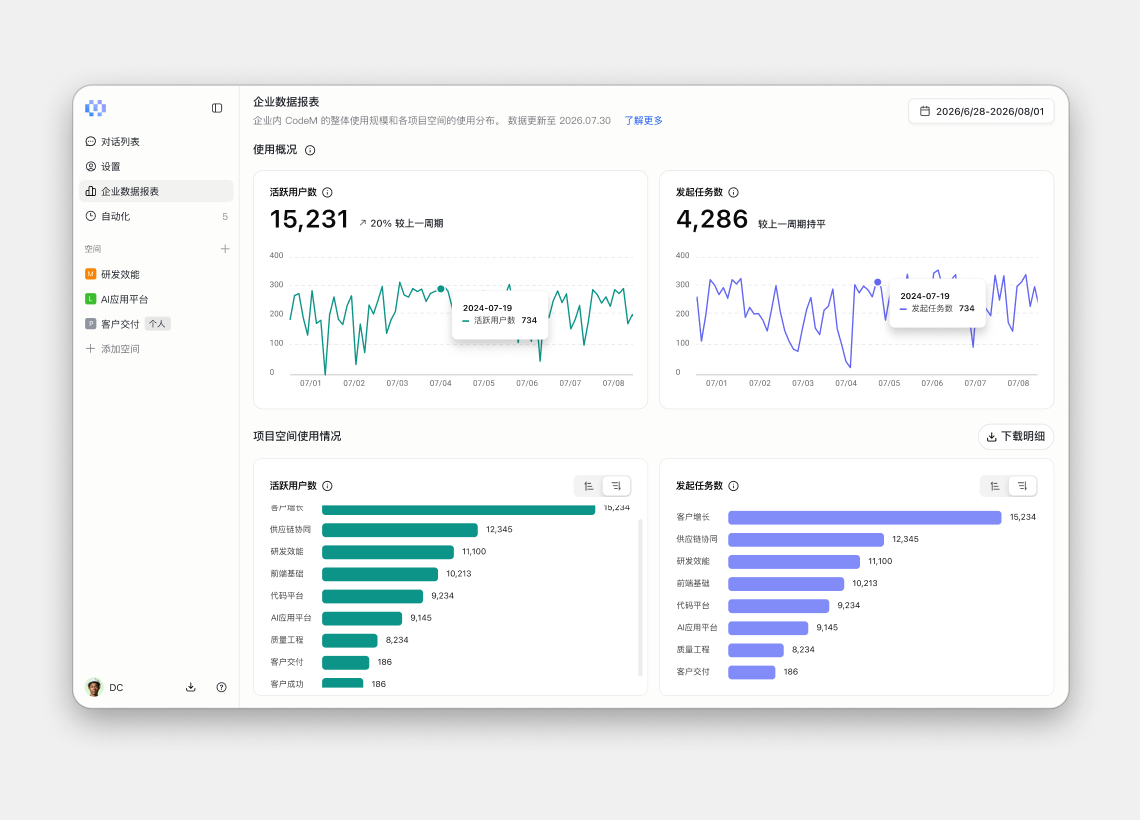Open the 了解更多 link
Viewport: 1140px width, 820px height.
coord(643,121)
